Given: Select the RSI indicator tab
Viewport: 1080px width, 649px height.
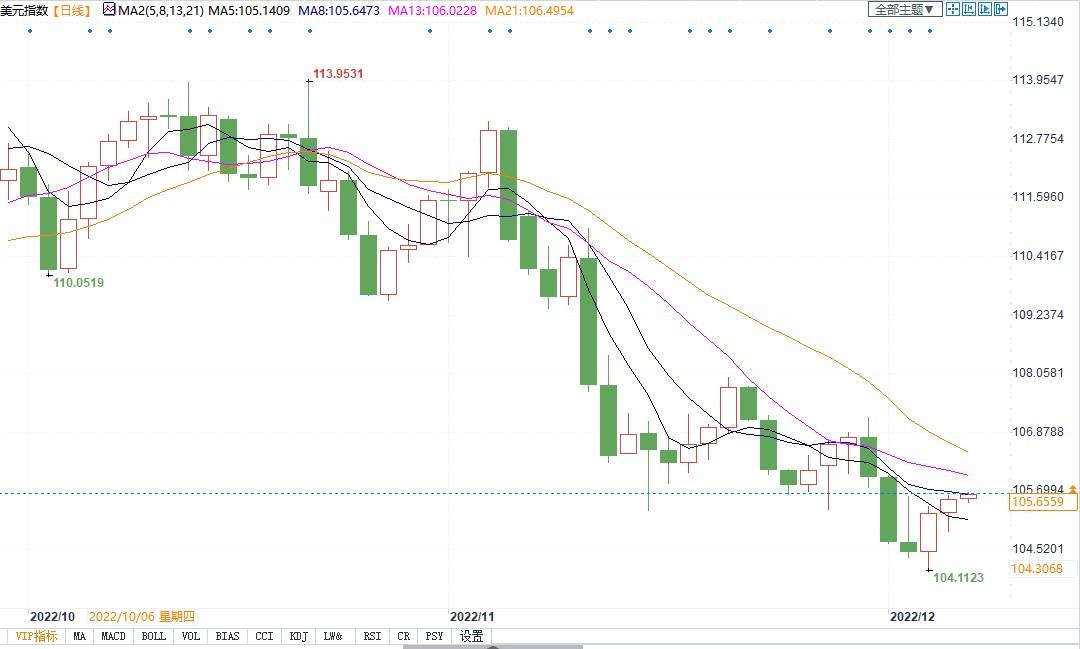Looking at the screenshot, I should (x=372, y=636).
